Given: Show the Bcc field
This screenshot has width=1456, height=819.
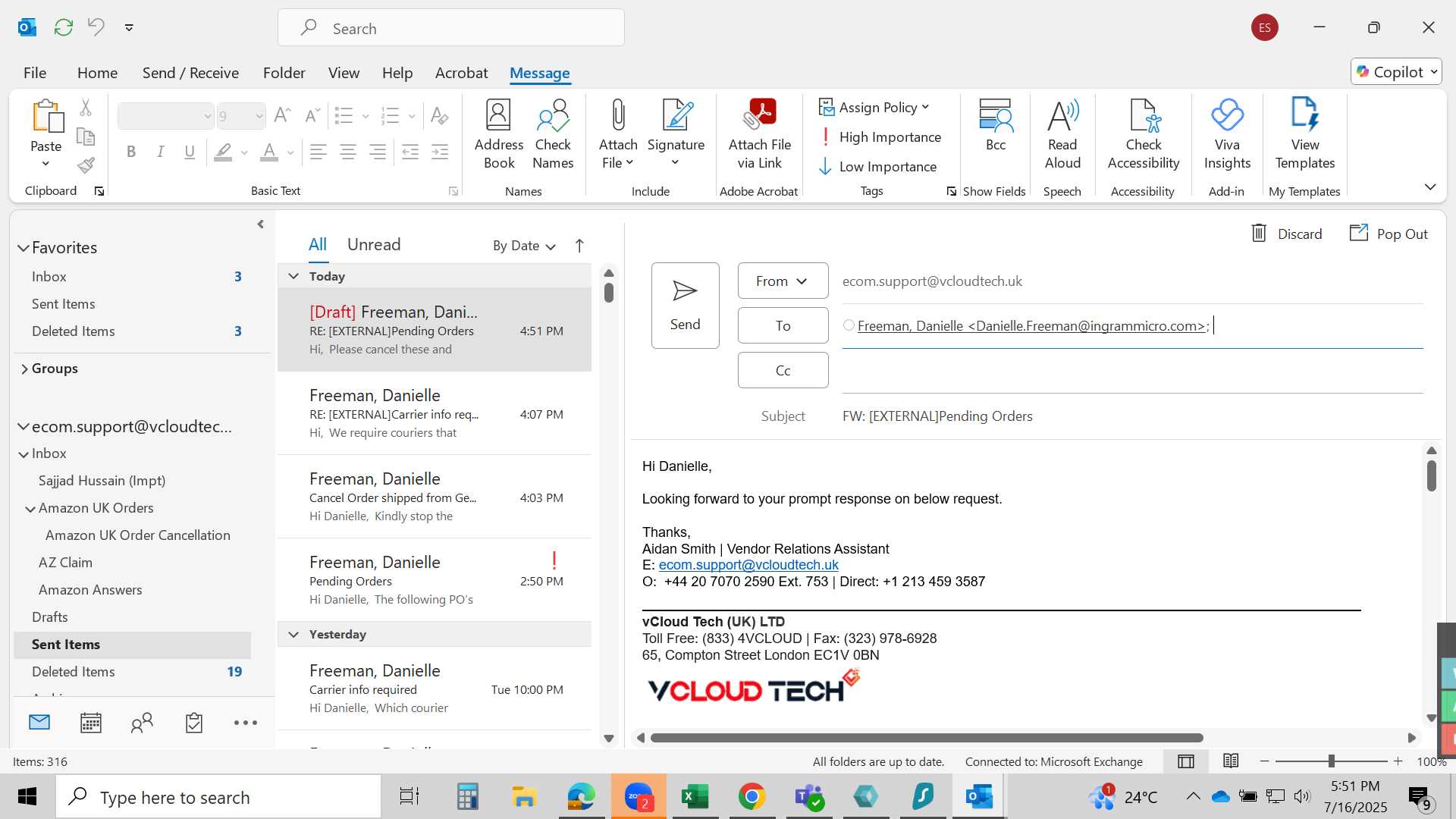Looking at the screenshot, I should point(995,126).
